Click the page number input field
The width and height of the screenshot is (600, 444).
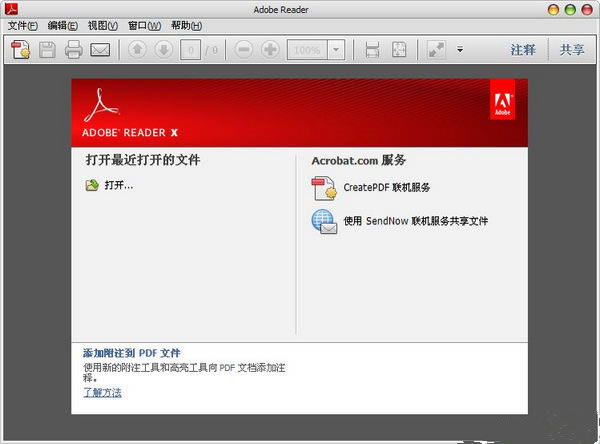point(191,50)
